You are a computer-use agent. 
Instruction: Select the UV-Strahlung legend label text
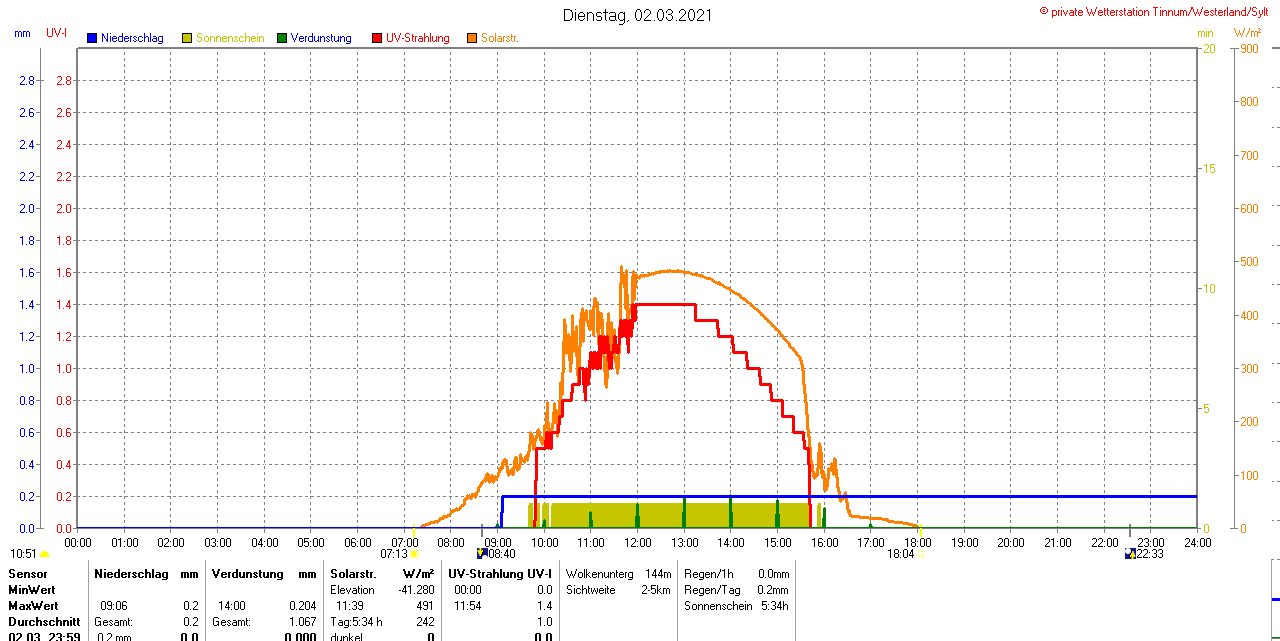pyautogui.click(x=417, y=38)
